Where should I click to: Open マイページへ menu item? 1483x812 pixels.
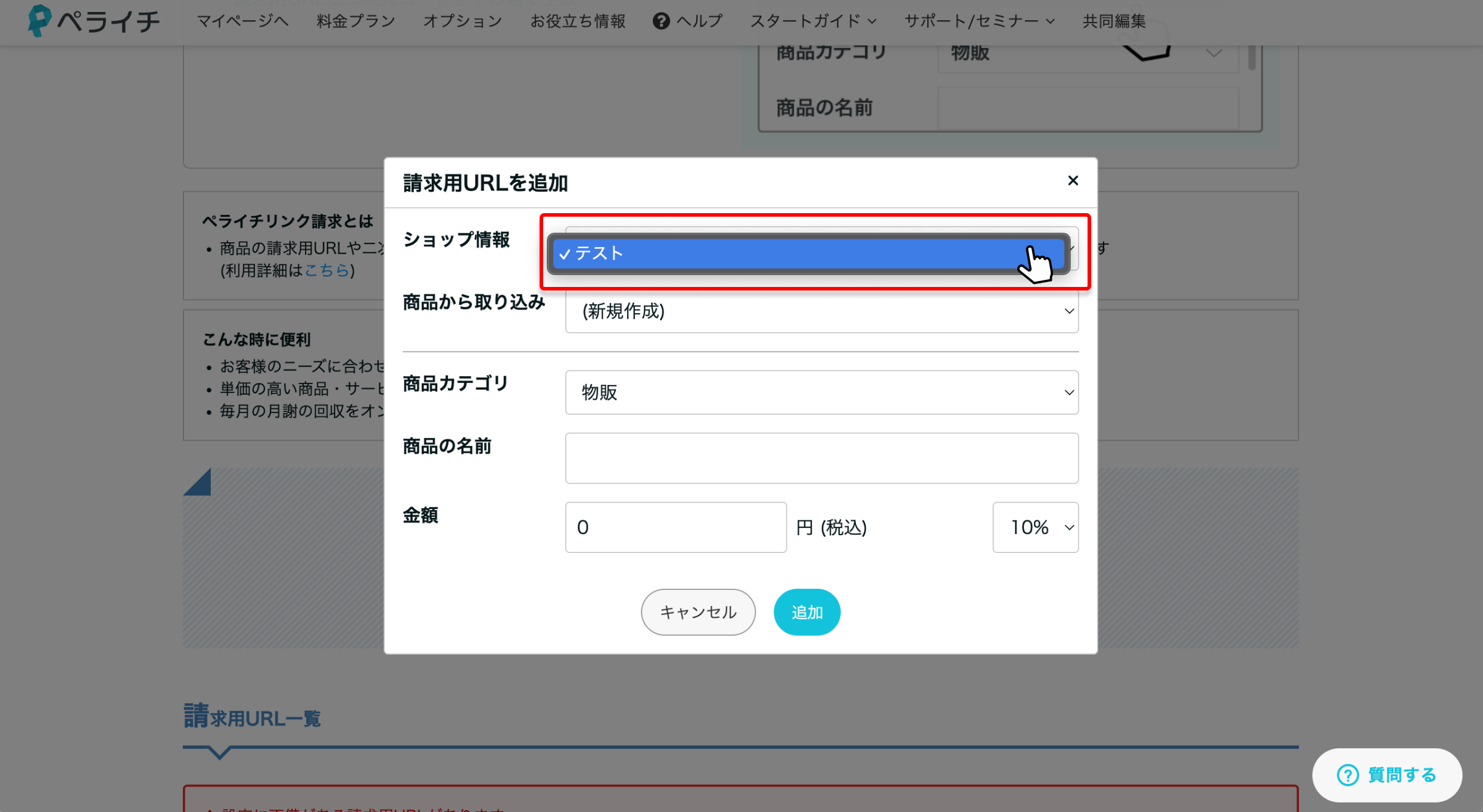point(242,21)
